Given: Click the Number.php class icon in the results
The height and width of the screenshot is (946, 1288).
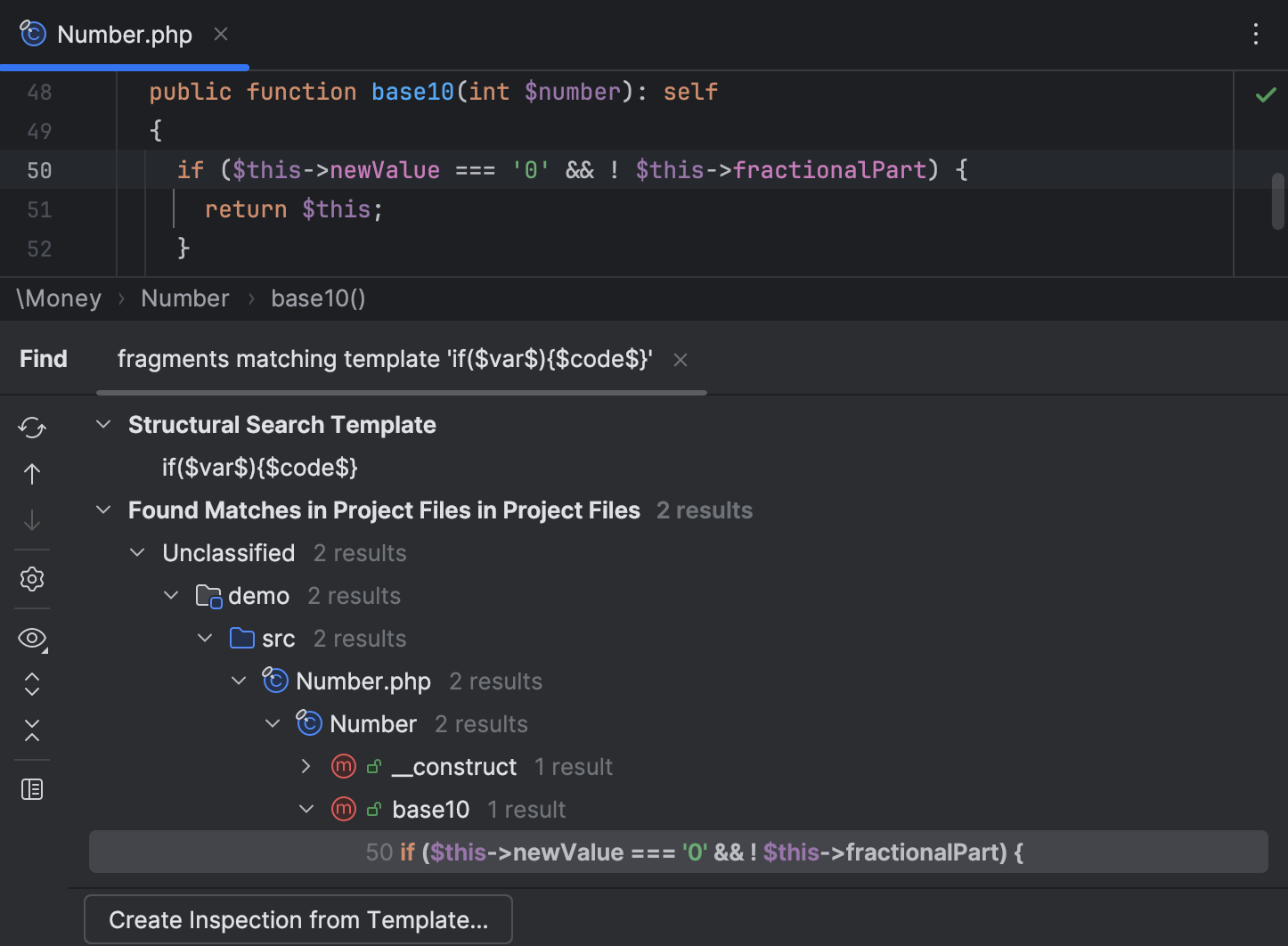Looking at the screenshot, I should pyautogui.click(x=275, y=681).
